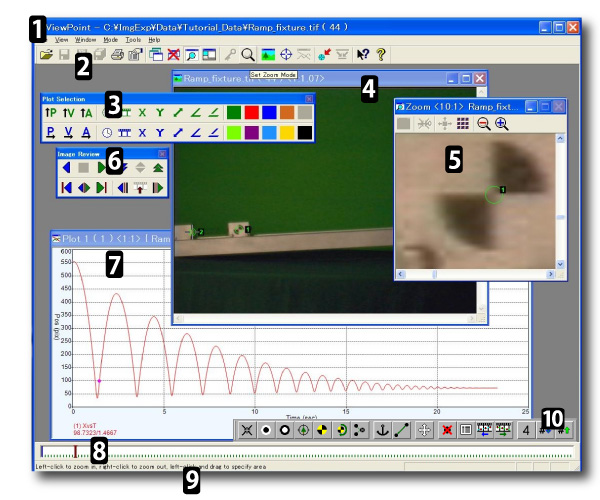The width and height of the screenshot is (600, 500).
Task: Pick the orange color swatch
Action: pyautogui.click(x=287, y=113)
